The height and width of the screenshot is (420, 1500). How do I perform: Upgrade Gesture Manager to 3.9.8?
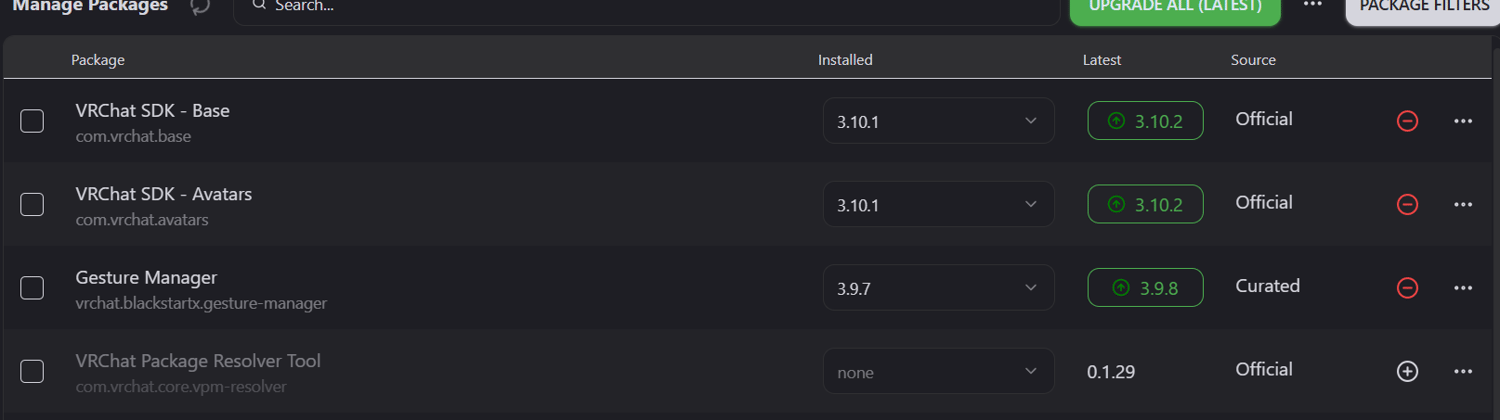(x=1145, y=288)
